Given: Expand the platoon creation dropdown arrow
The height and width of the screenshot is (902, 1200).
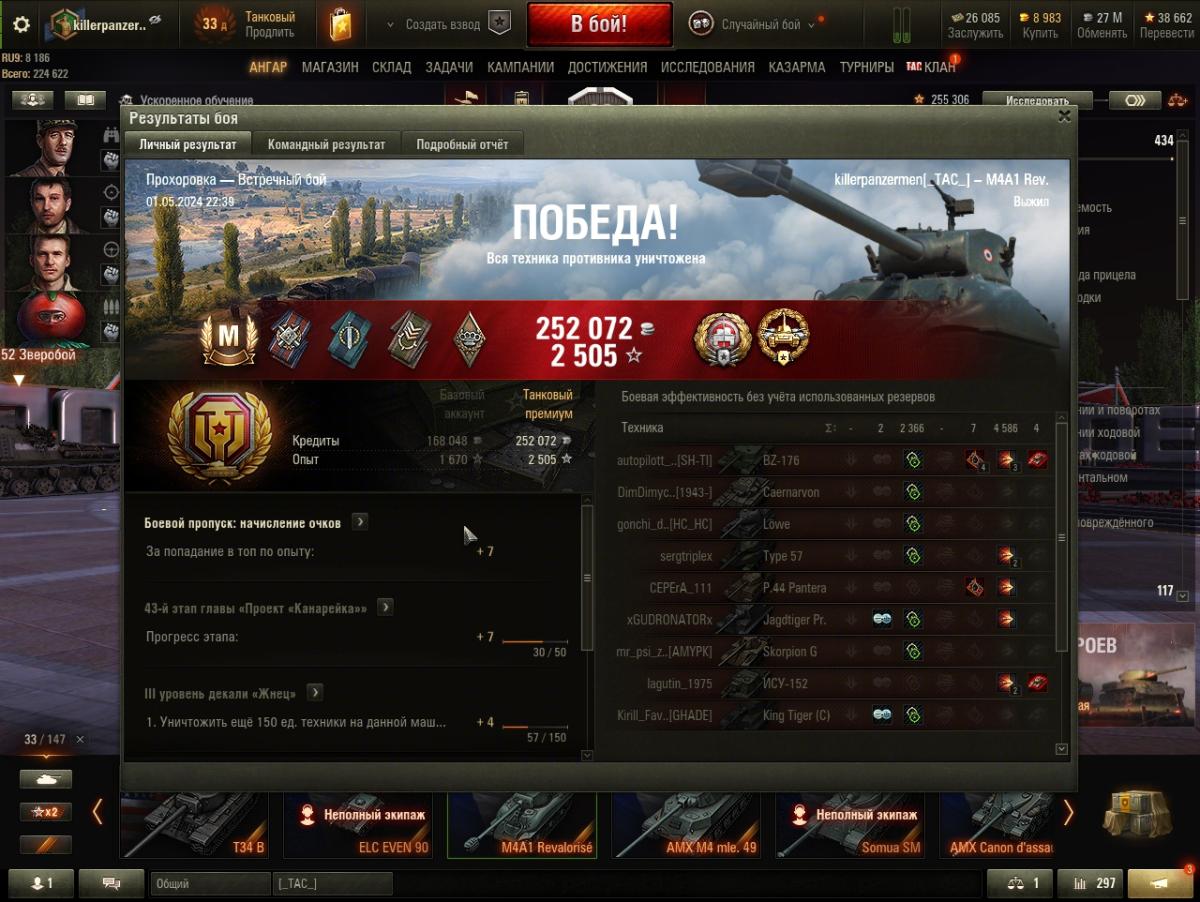Looking at the screenshot, I should (390, 25).
